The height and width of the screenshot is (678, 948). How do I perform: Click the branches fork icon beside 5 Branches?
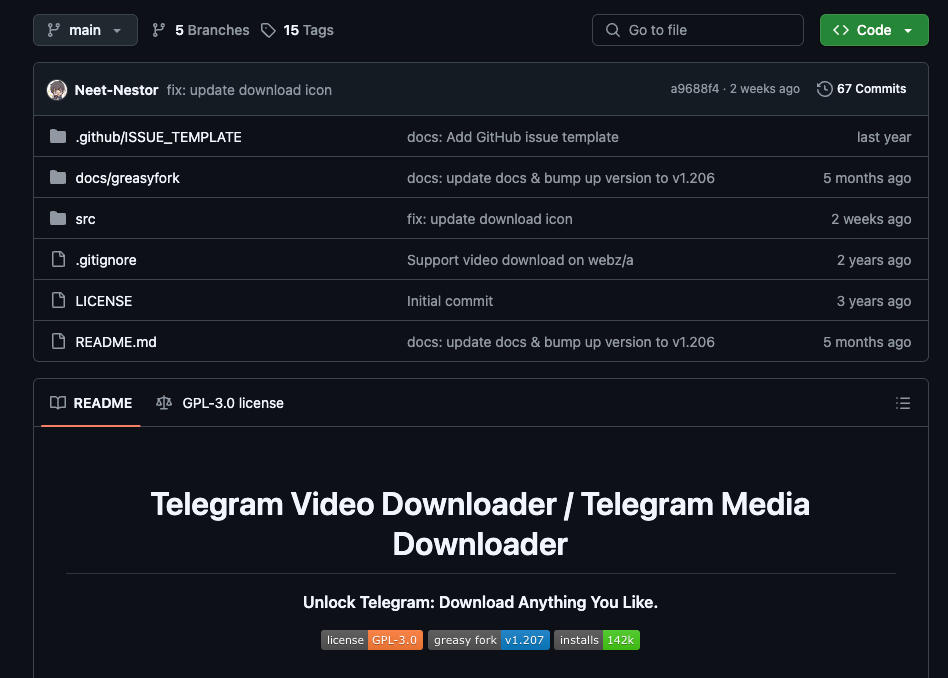point(159,30)
